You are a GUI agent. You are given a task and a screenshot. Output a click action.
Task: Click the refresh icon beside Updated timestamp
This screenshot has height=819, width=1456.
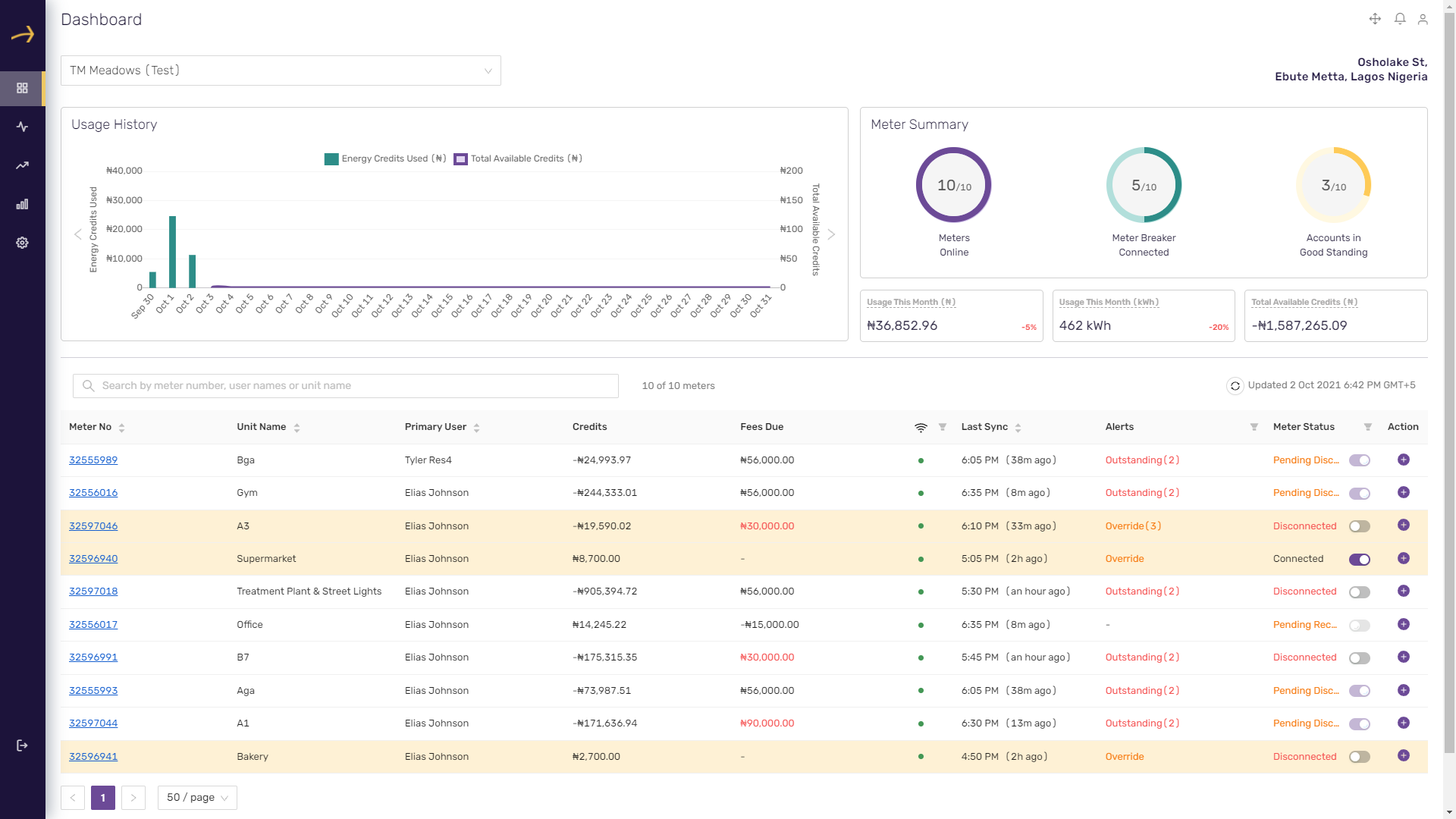pos(1235,386)
